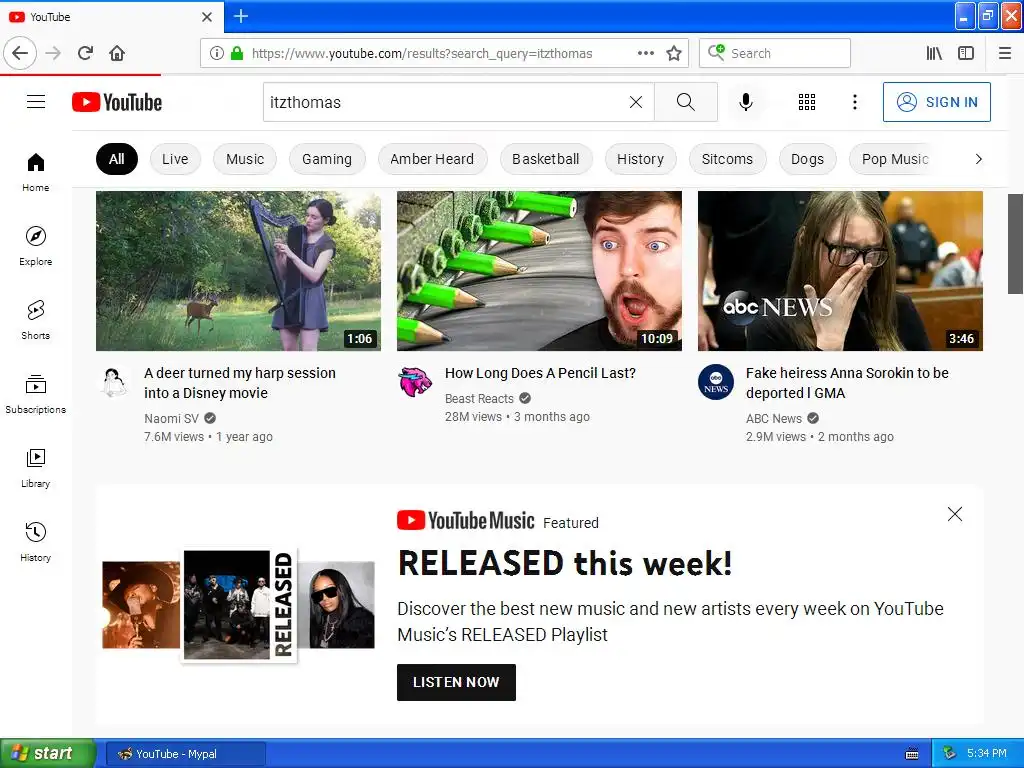
Task: Select YouTube - Mypal taskbar item
Action: point(185,754)
